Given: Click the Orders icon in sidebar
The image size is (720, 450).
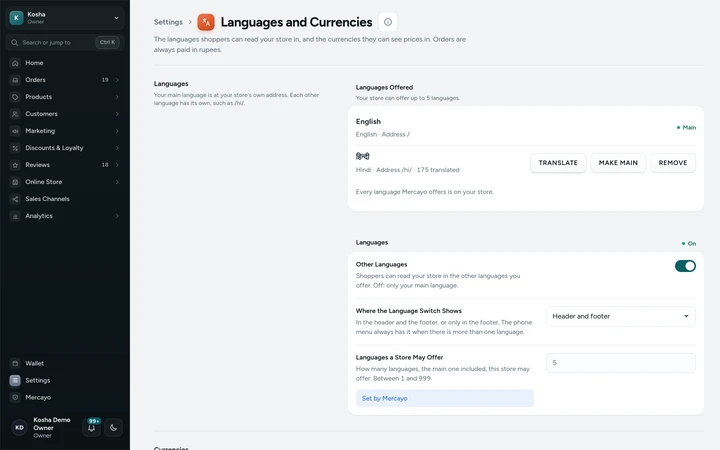Looking at the screenshot, I should point(15,80).
